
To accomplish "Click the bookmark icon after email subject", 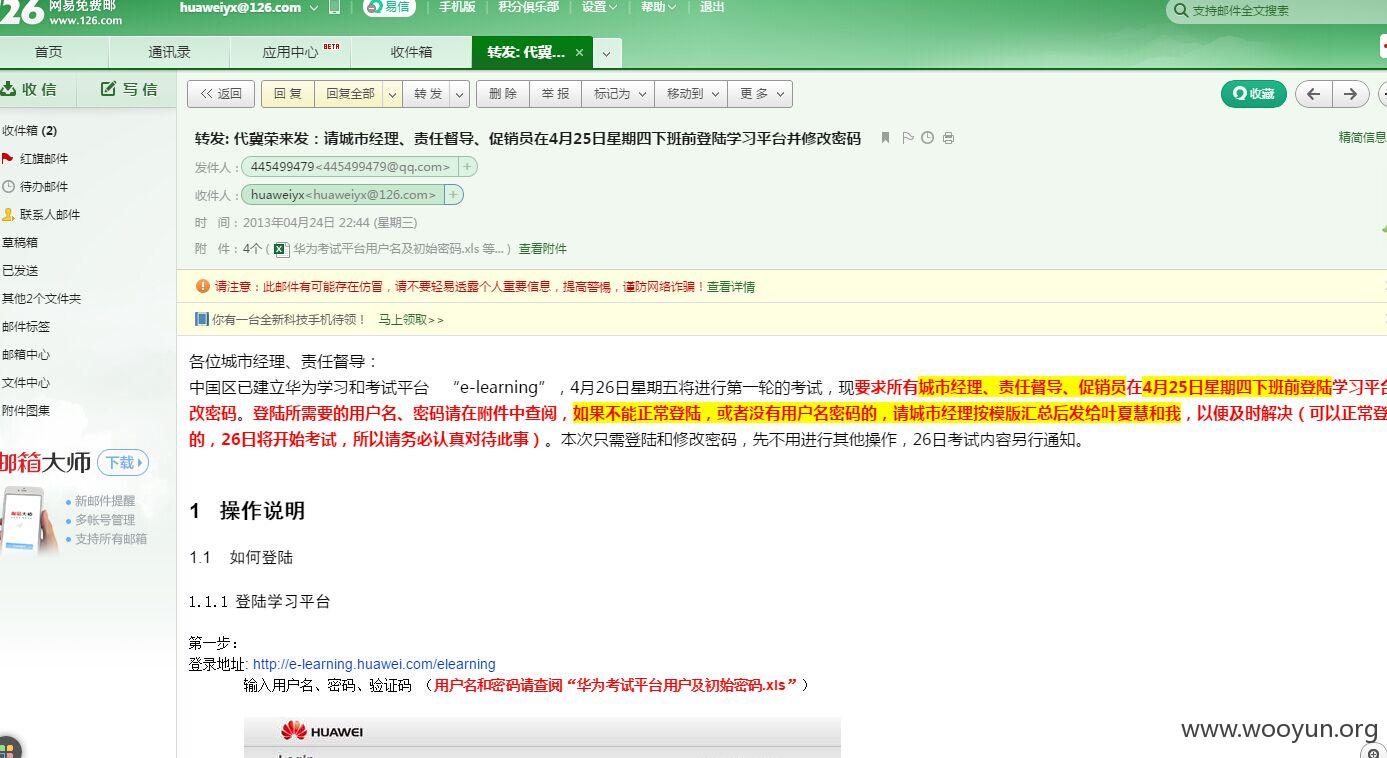I will click(x=885, y=138).
